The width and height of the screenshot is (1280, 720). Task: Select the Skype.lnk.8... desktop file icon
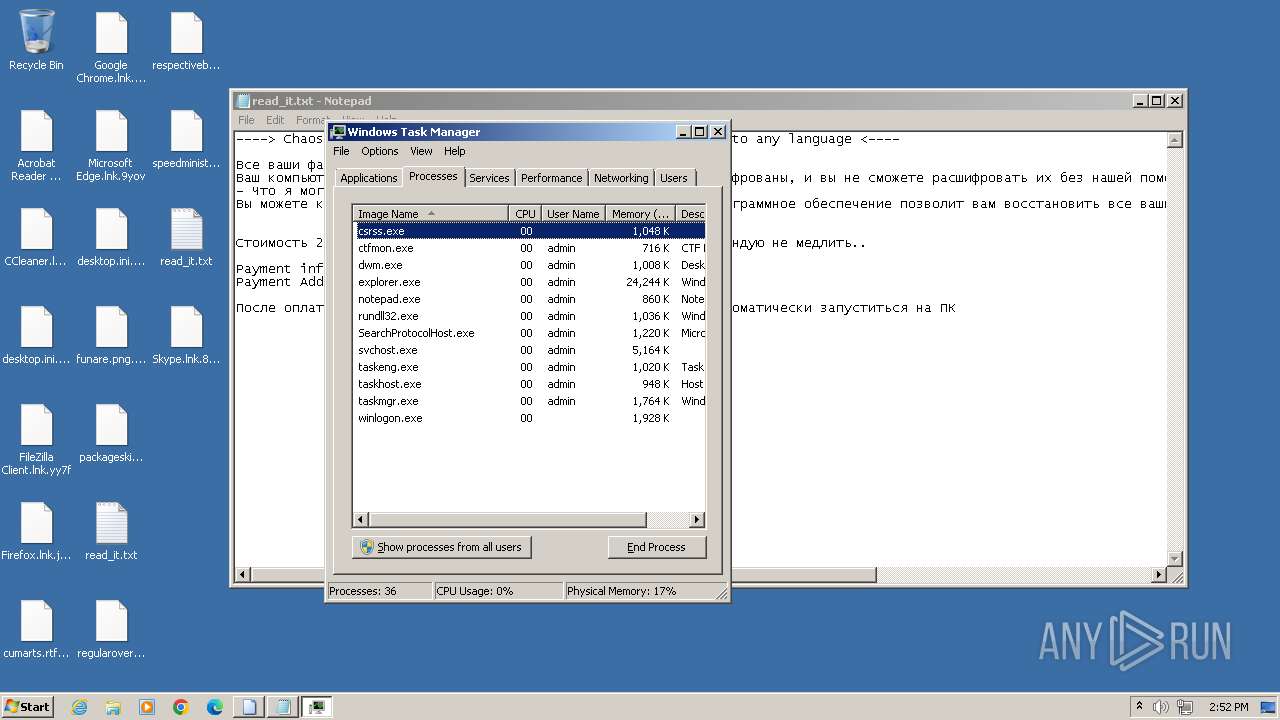[186, 335]
